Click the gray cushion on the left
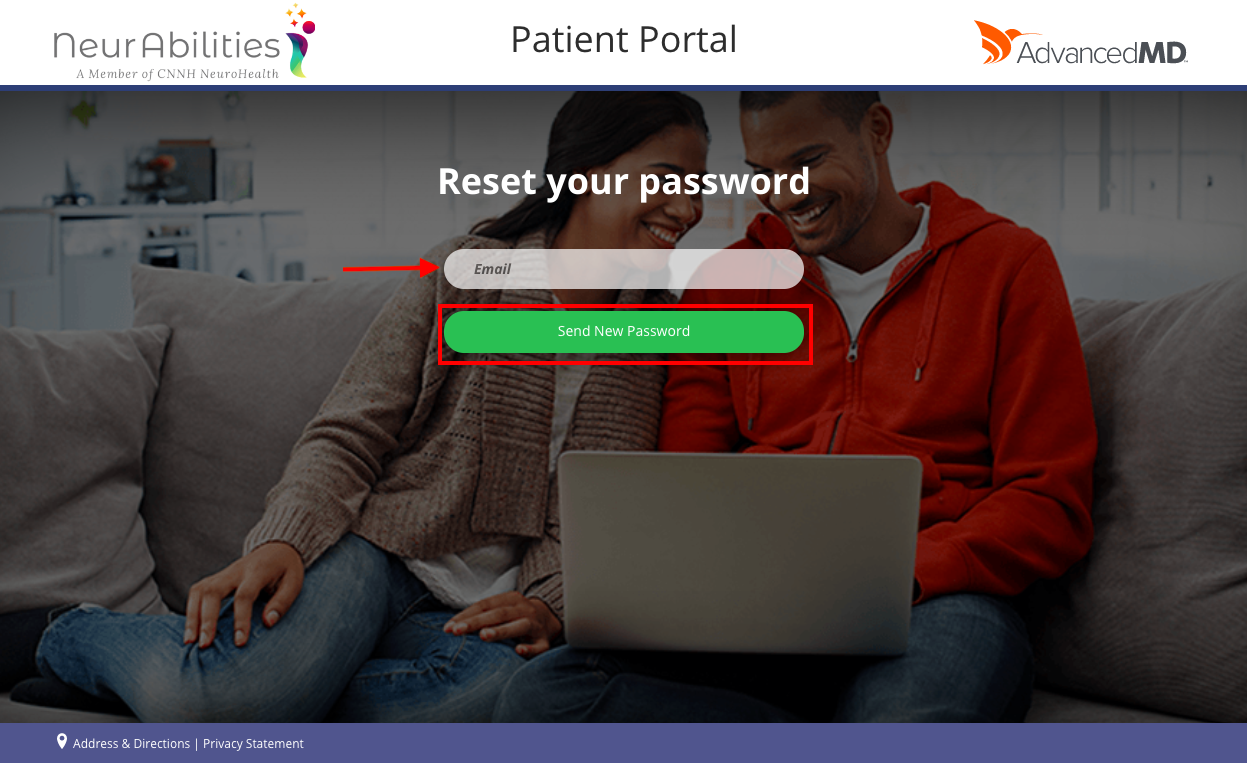 pos(80,460)
